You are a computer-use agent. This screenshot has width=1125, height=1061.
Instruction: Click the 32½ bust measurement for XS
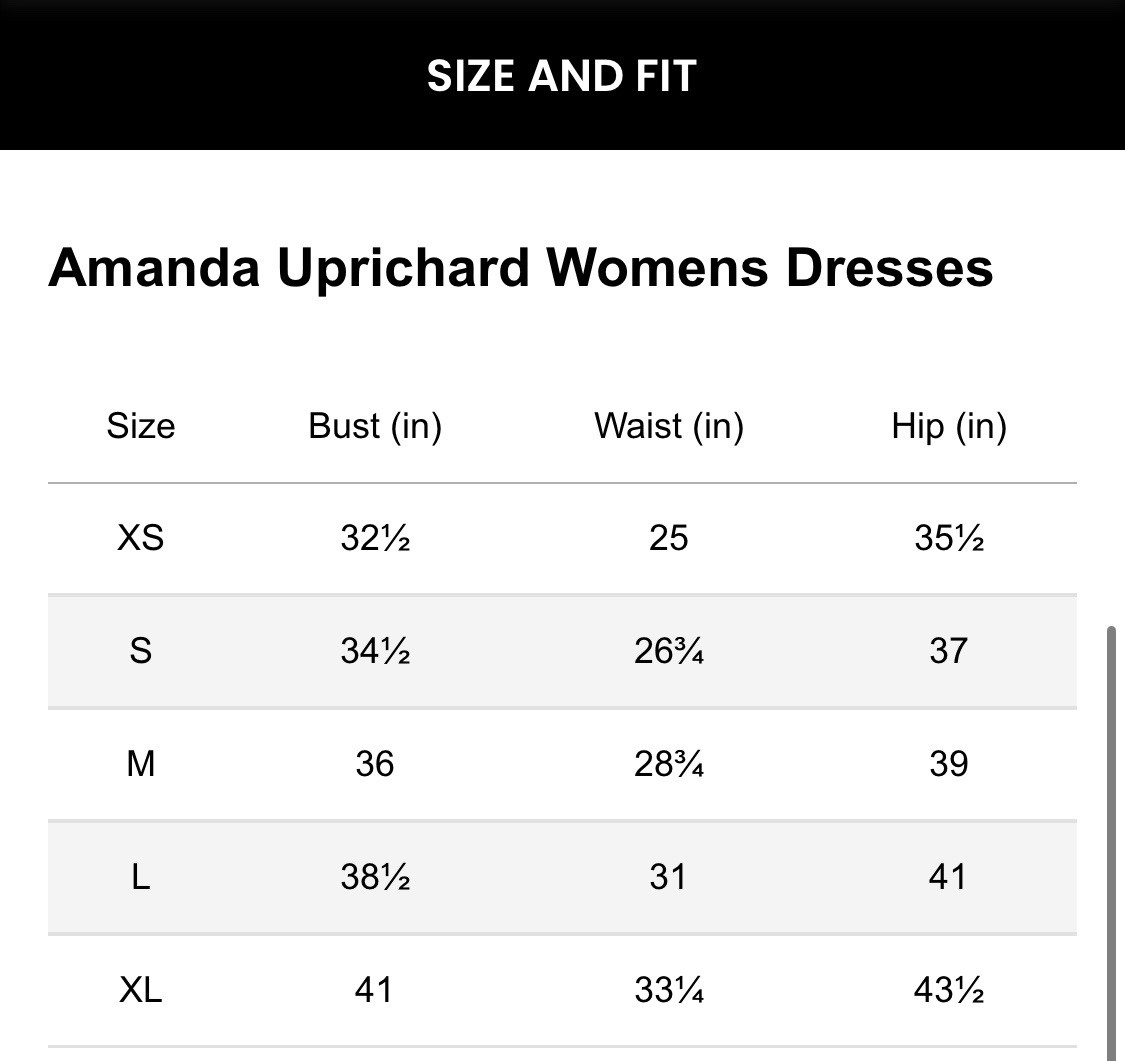(x=375, y=538)
